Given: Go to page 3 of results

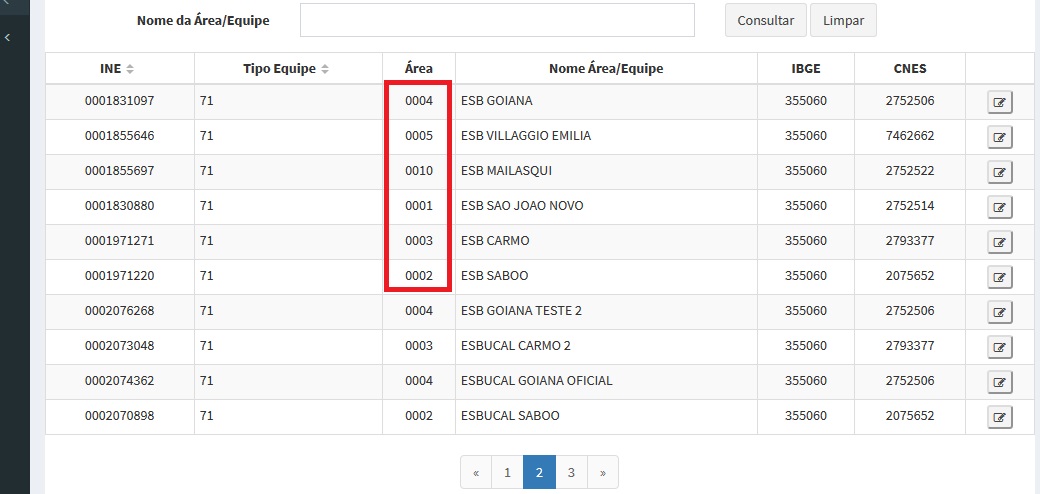Looking at the screenshot, I should [571, 472].
